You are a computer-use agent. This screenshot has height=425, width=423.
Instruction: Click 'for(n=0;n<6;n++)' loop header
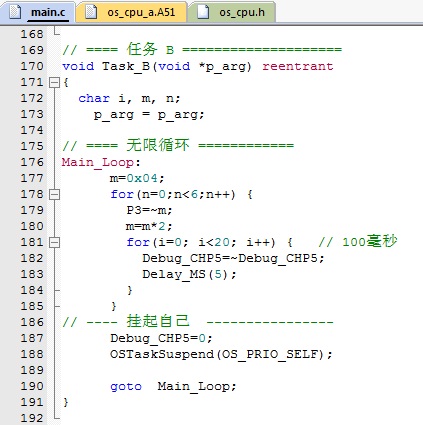tap(173, 194)
